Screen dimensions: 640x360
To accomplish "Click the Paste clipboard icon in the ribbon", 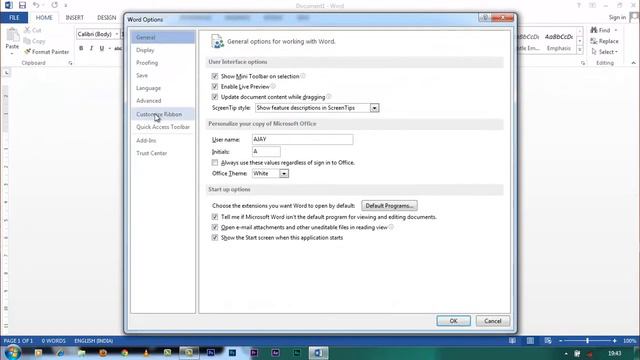I will [x=12, y=36].
